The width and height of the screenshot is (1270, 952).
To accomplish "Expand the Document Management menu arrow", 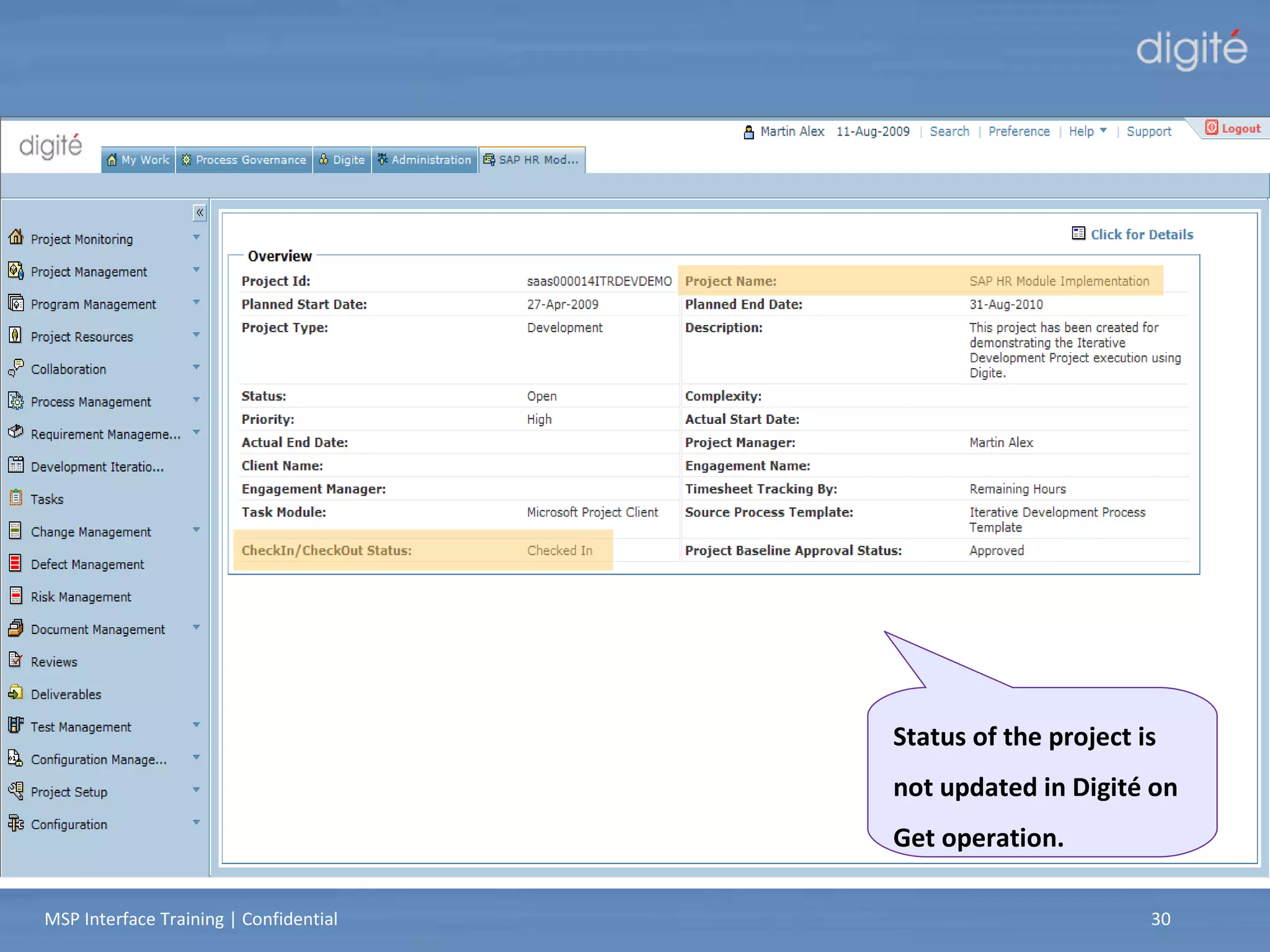I will [x=196, y=627].
